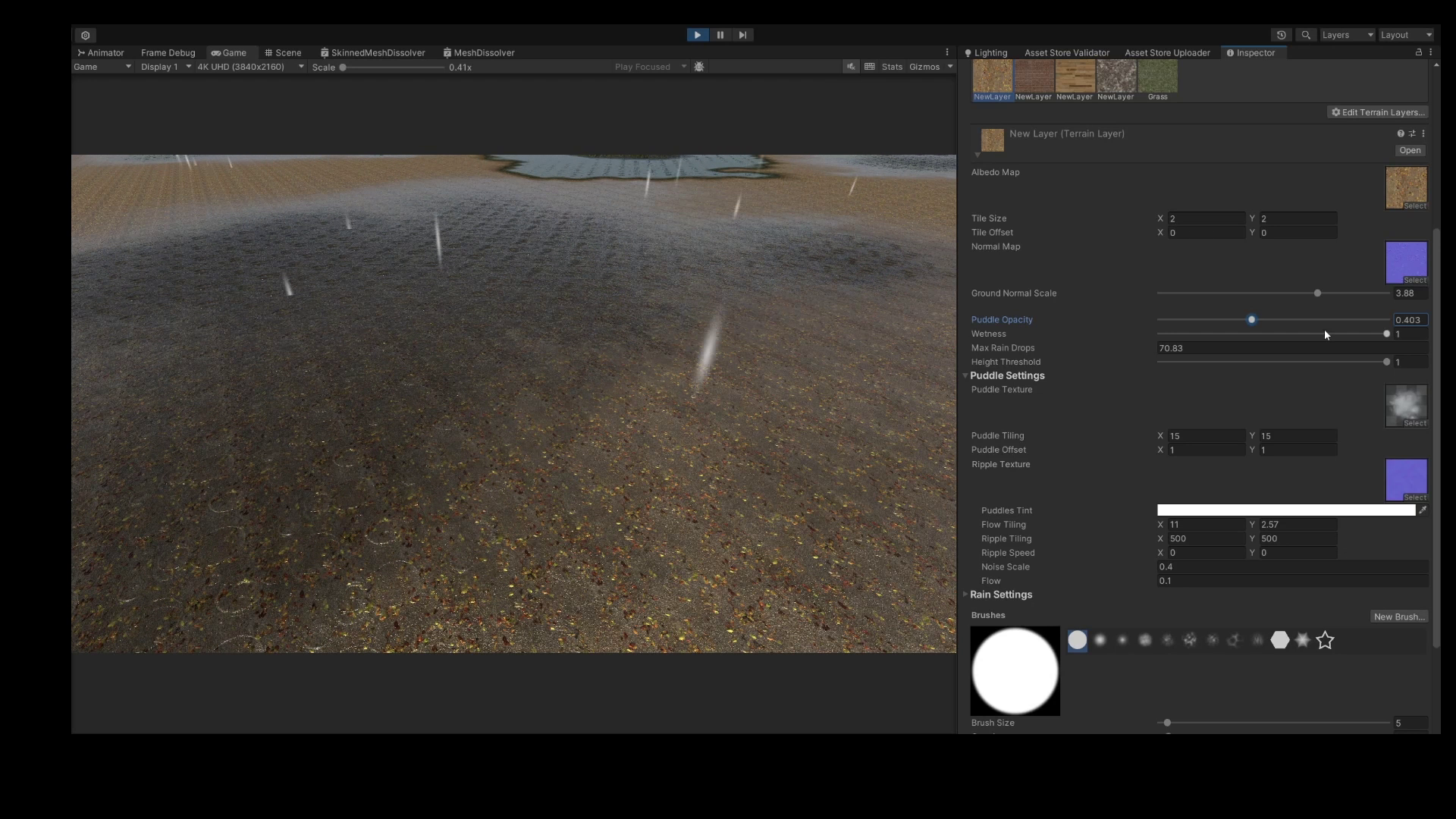The height and width of the screenshot is (819, 1456).
Task: Edit the Max Rain Drops field
Action: coord(1292,348)
